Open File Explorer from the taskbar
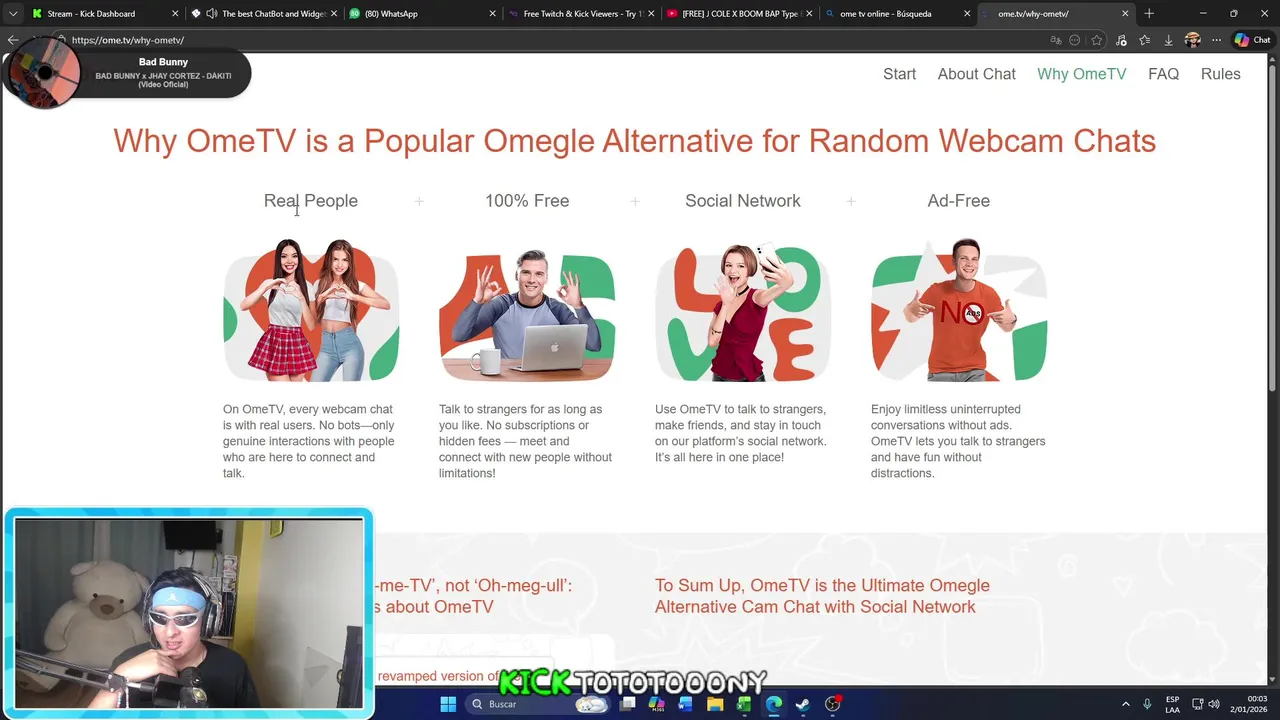1280x720 pixels. pos(715,704)
